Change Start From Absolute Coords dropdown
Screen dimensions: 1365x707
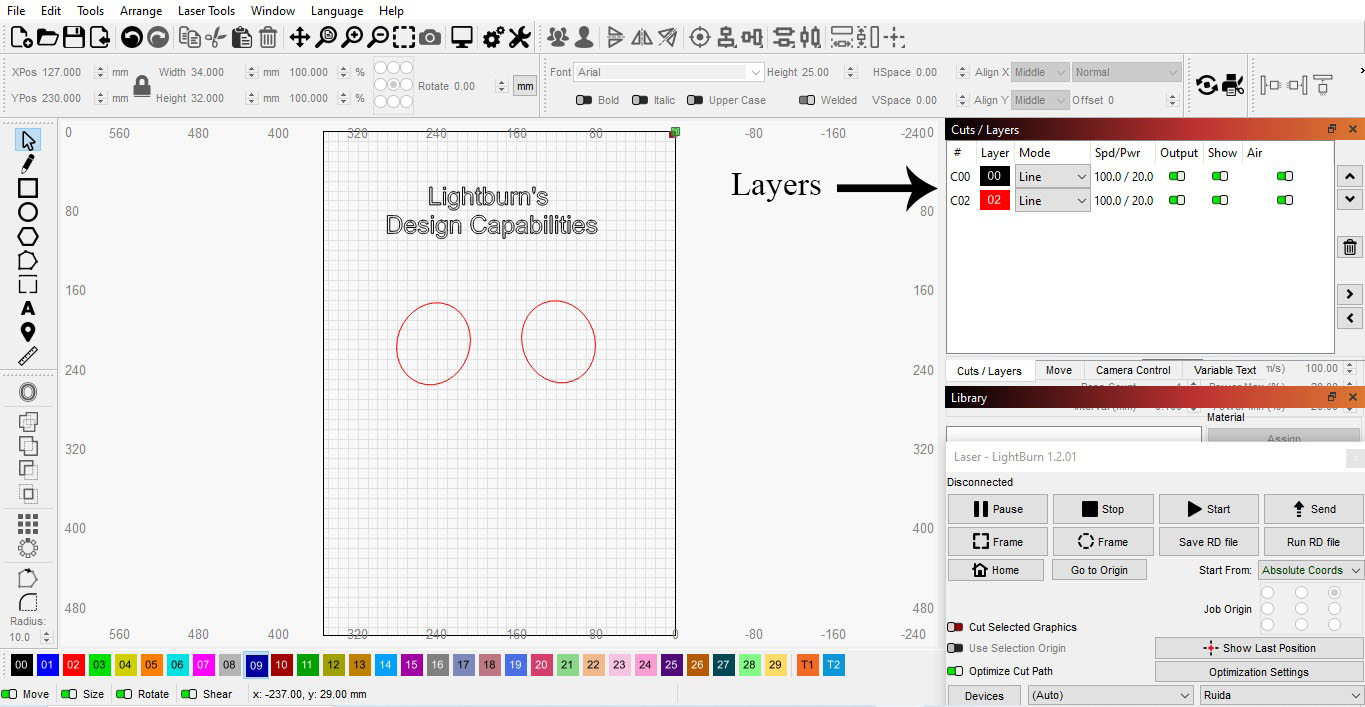coord(1310,569)
